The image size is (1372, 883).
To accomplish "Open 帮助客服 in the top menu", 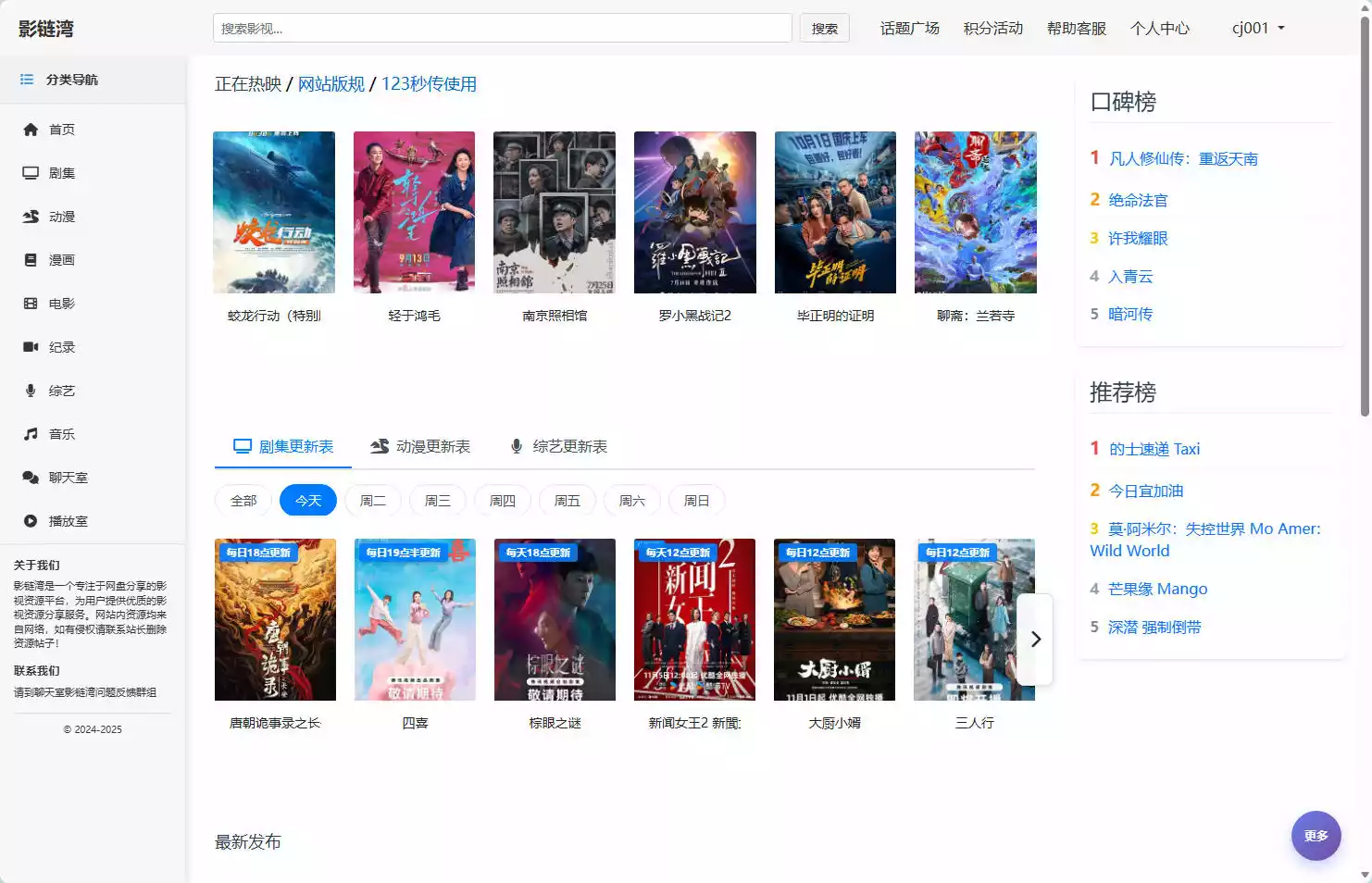I will pos(1077,28).
